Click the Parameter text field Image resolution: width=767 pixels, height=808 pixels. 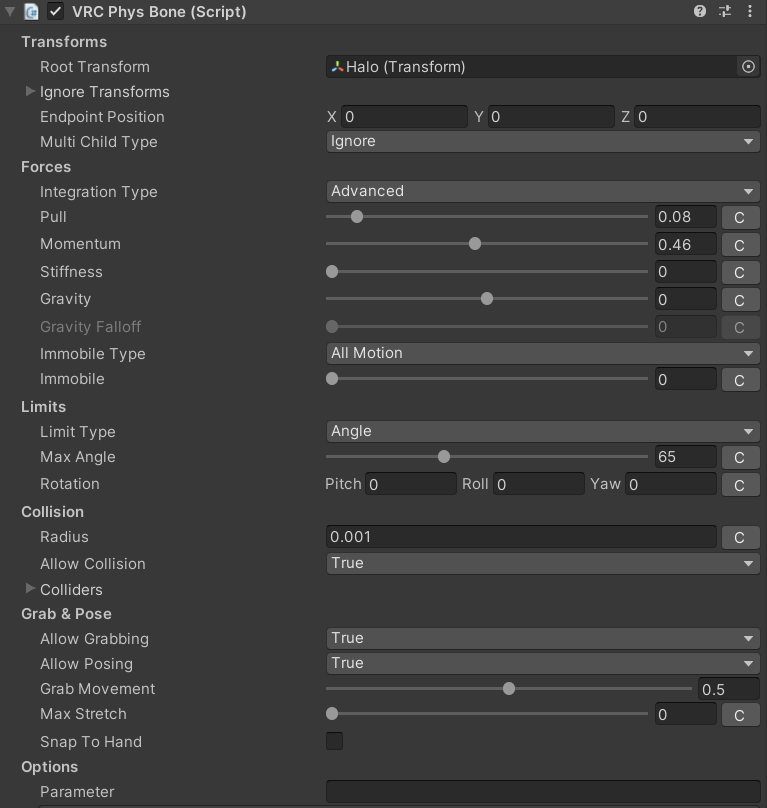(543, 792)
